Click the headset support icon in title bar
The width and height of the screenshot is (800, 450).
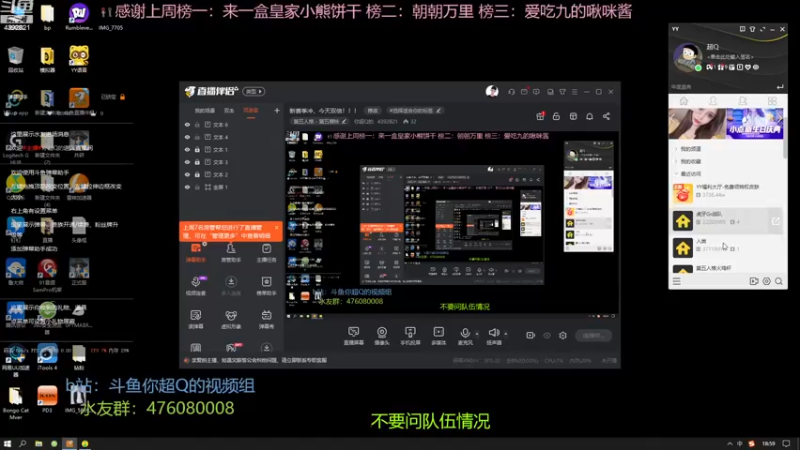(x=511, y=92)
